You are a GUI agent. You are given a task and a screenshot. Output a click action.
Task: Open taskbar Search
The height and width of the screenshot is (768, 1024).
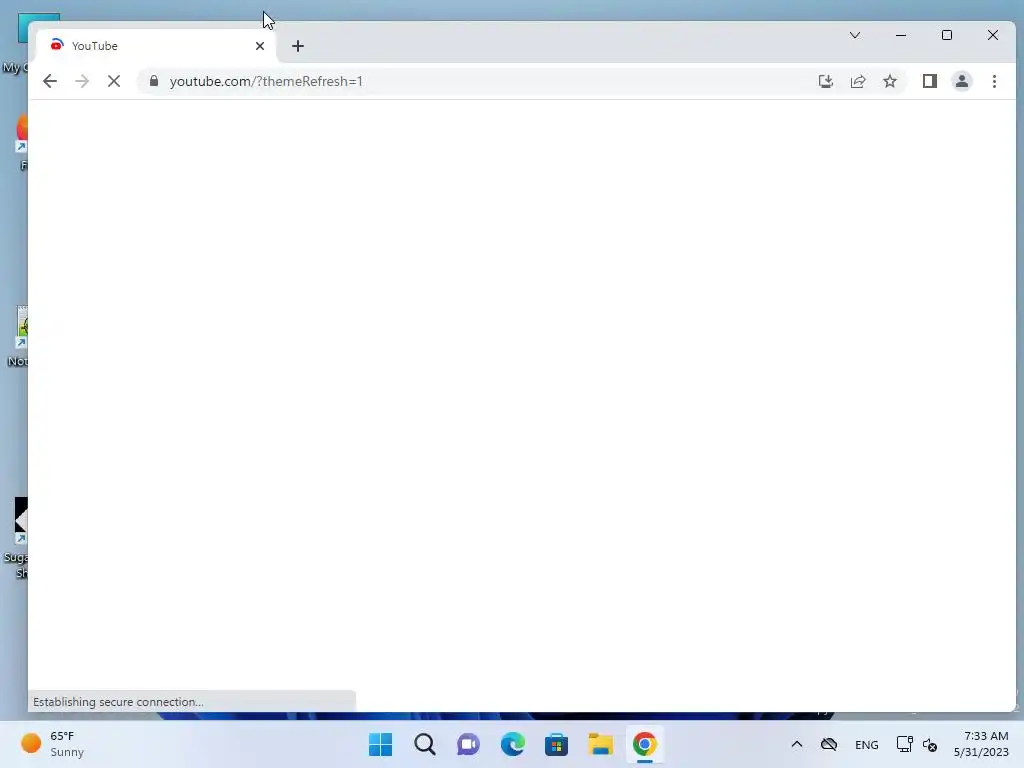pyautogui.click(x=424, y=744)
